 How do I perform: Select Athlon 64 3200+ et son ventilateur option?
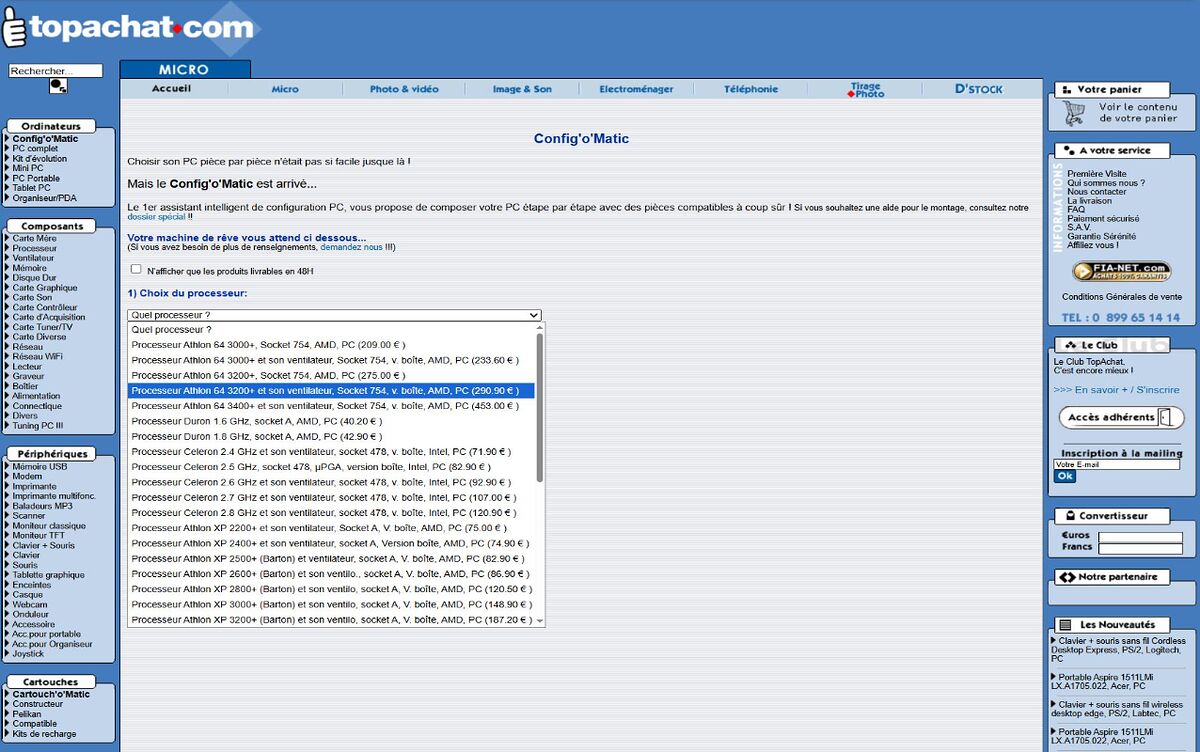[331, 391]
